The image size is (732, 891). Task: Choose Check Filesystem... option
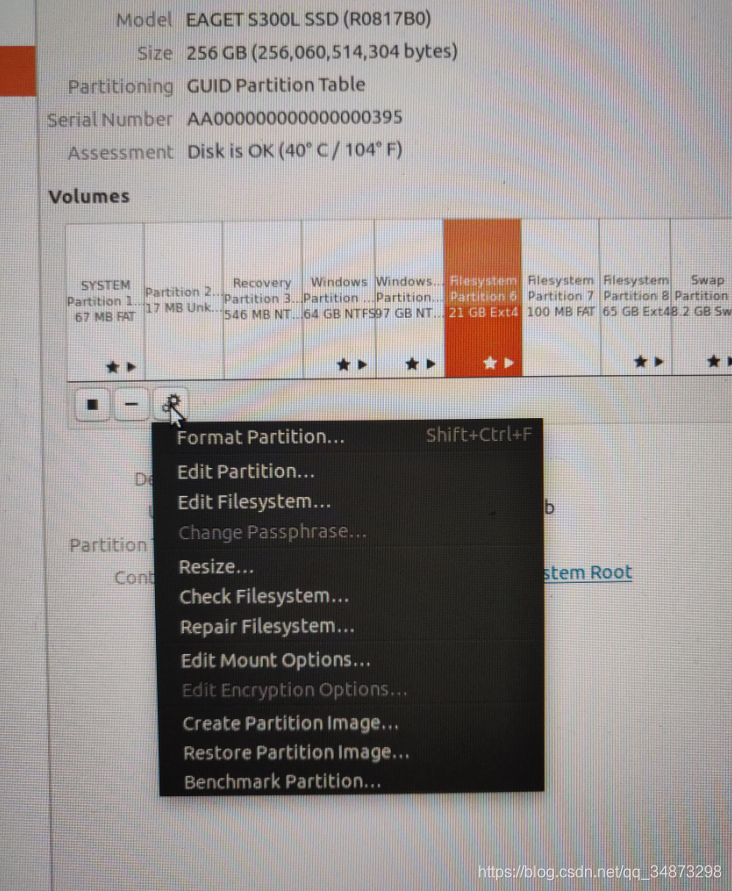(x=352, y=597)
